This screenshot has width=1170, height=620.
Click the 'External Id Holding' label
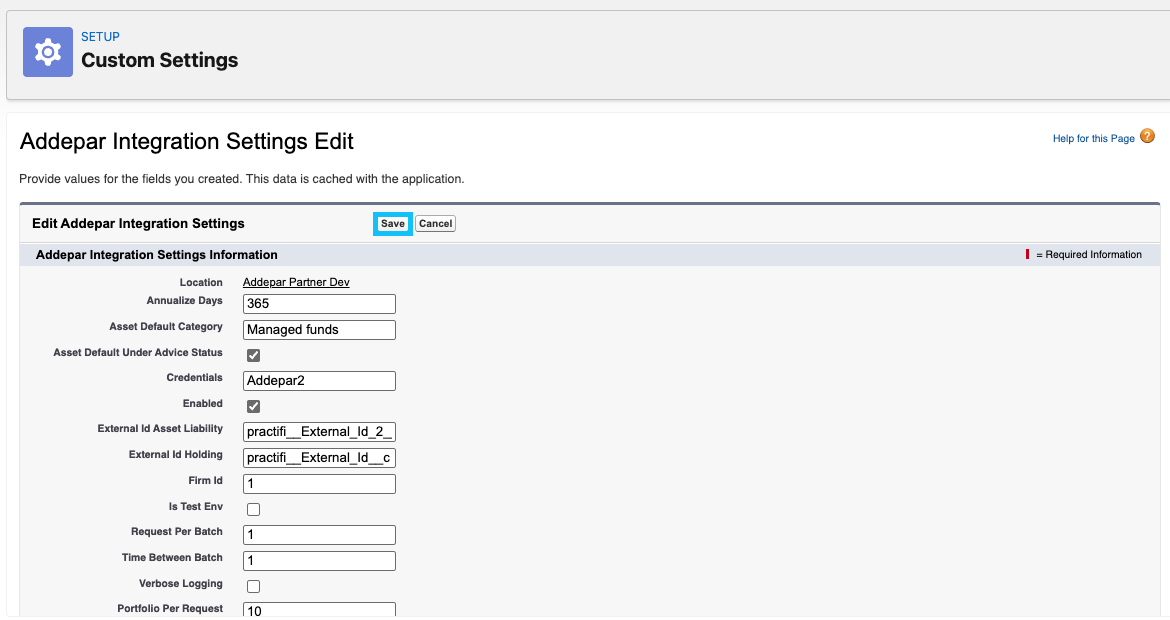(x=175, y=454)
